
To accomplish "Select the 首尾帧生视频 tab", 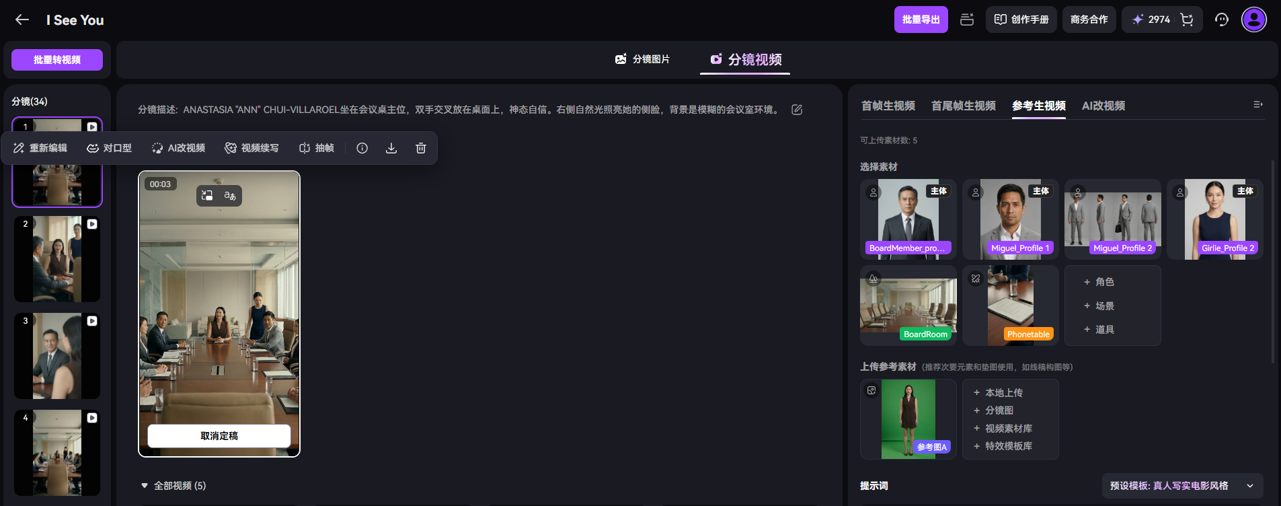I will coord(963,106).
